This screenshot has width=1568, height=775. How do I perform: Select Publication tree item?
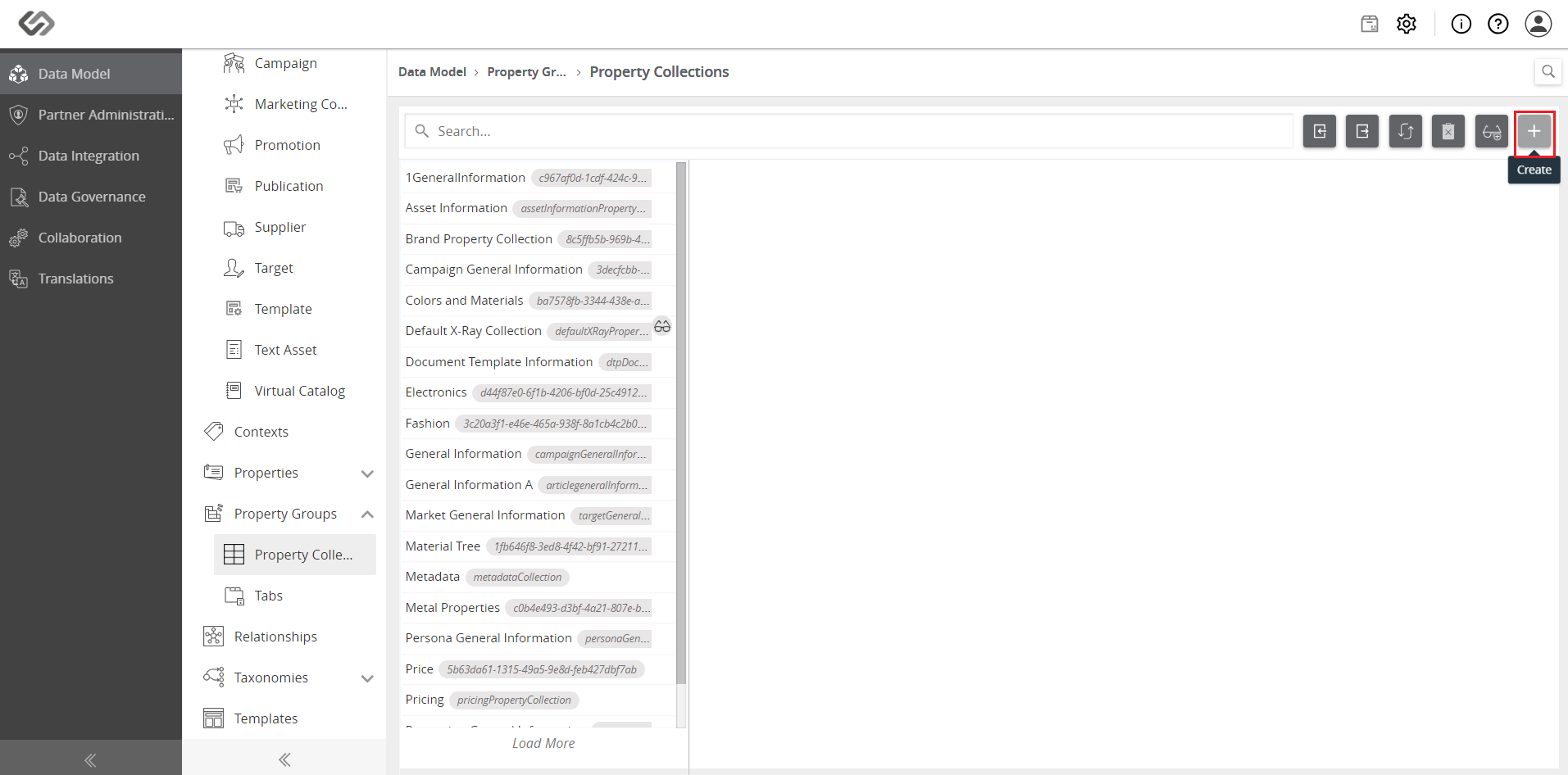coord(295,186)
